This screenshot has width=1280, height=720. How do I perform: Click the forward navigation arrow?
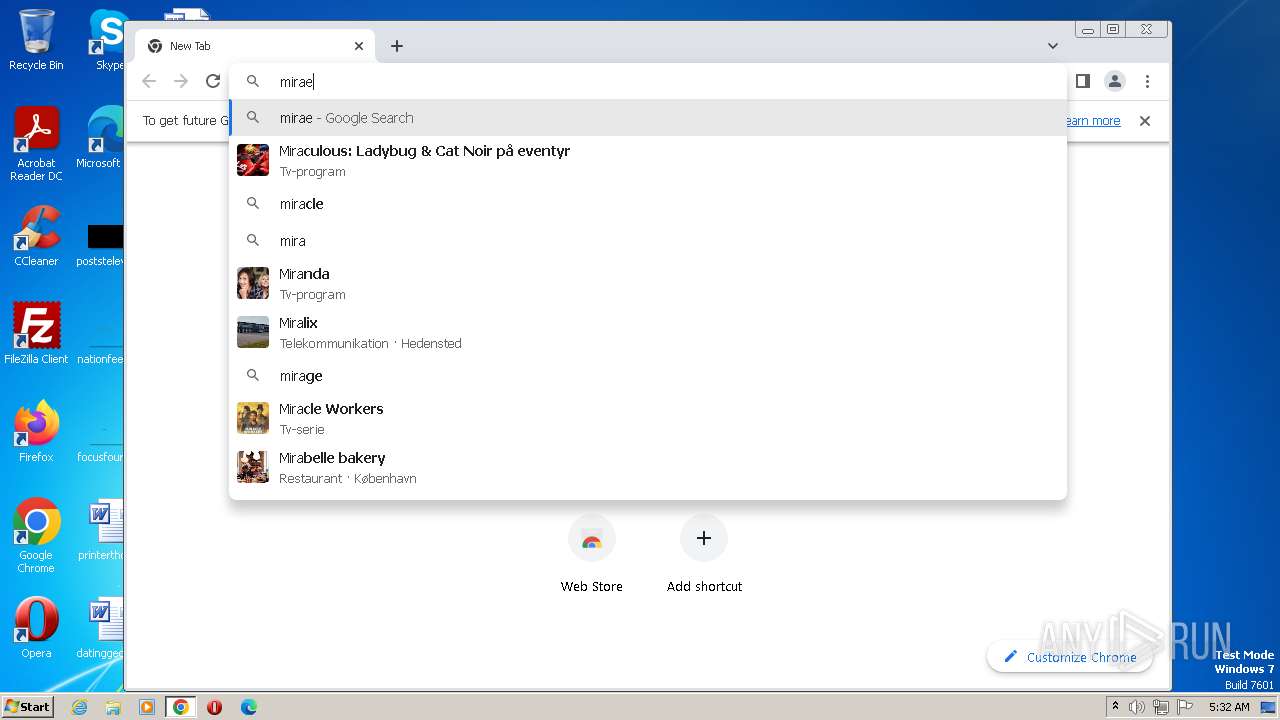(x=181, y=81)
